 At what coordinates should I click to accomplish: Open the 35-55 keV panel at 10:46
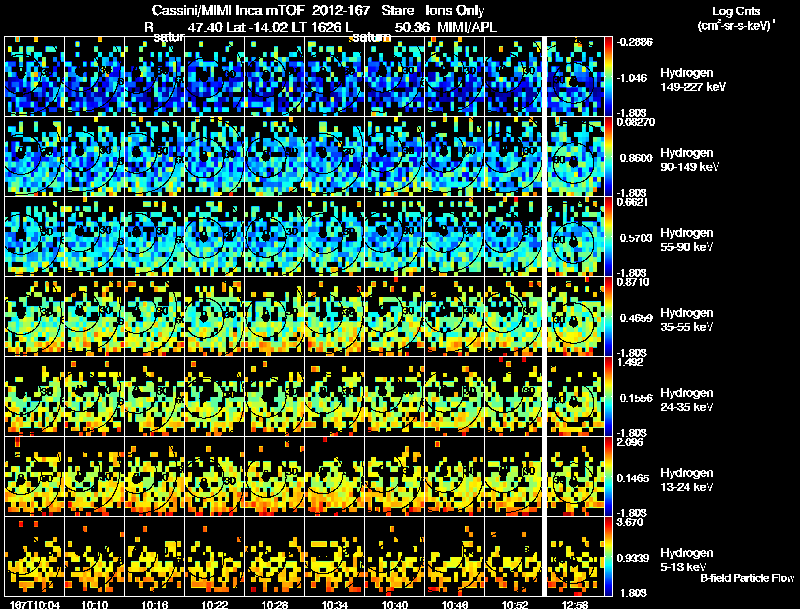point(455,316)
